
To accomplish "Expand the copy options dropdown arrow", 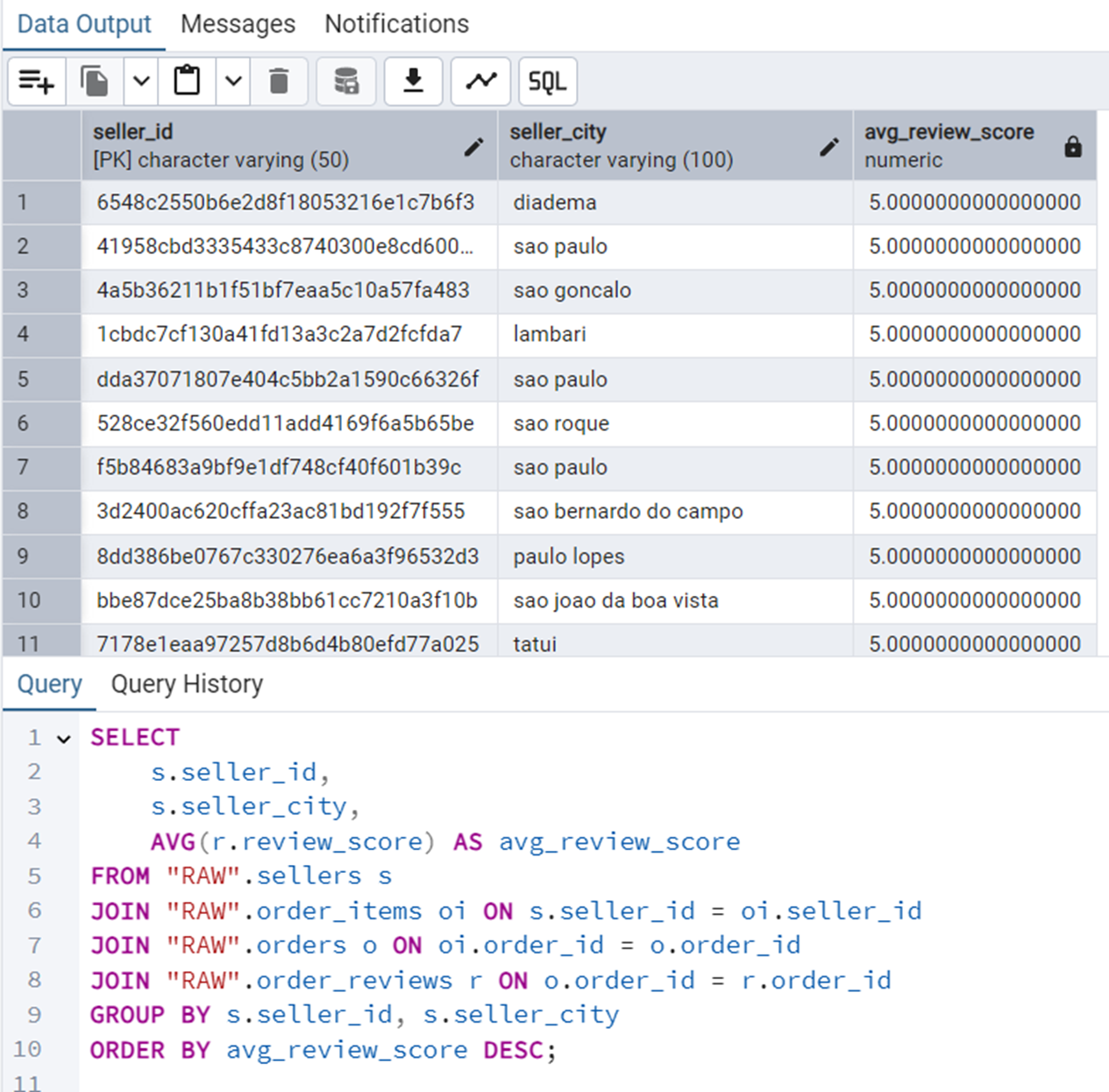I will point(141,82).
